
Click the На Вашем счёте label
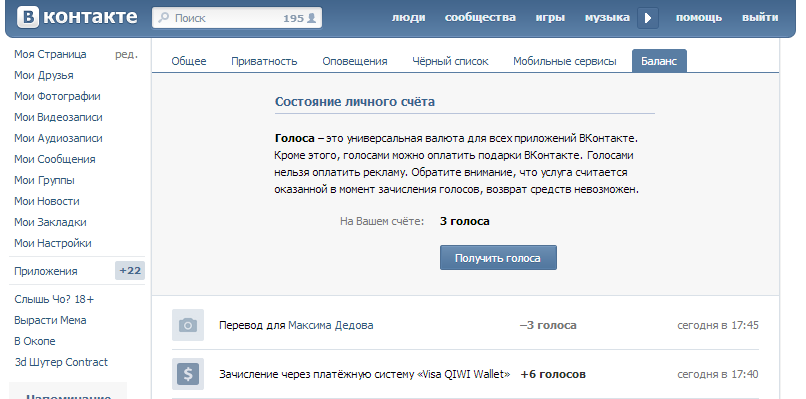[382, 222]
